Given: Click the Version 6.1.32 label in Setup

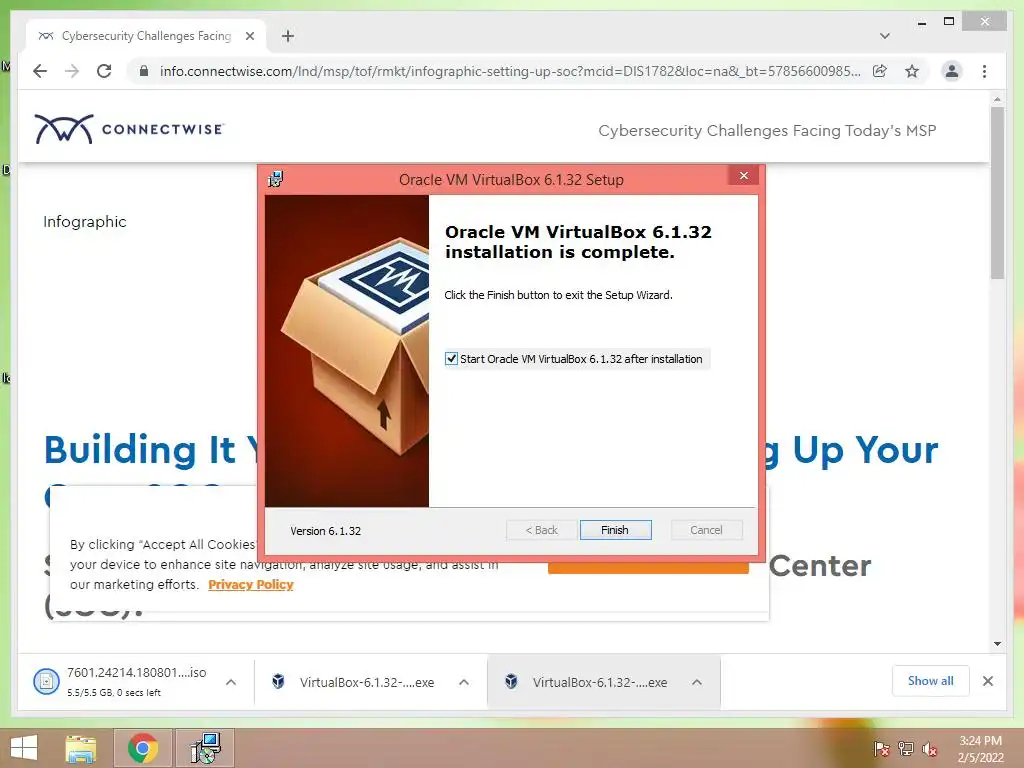Looking at the screenshot, I should [325, 531].
